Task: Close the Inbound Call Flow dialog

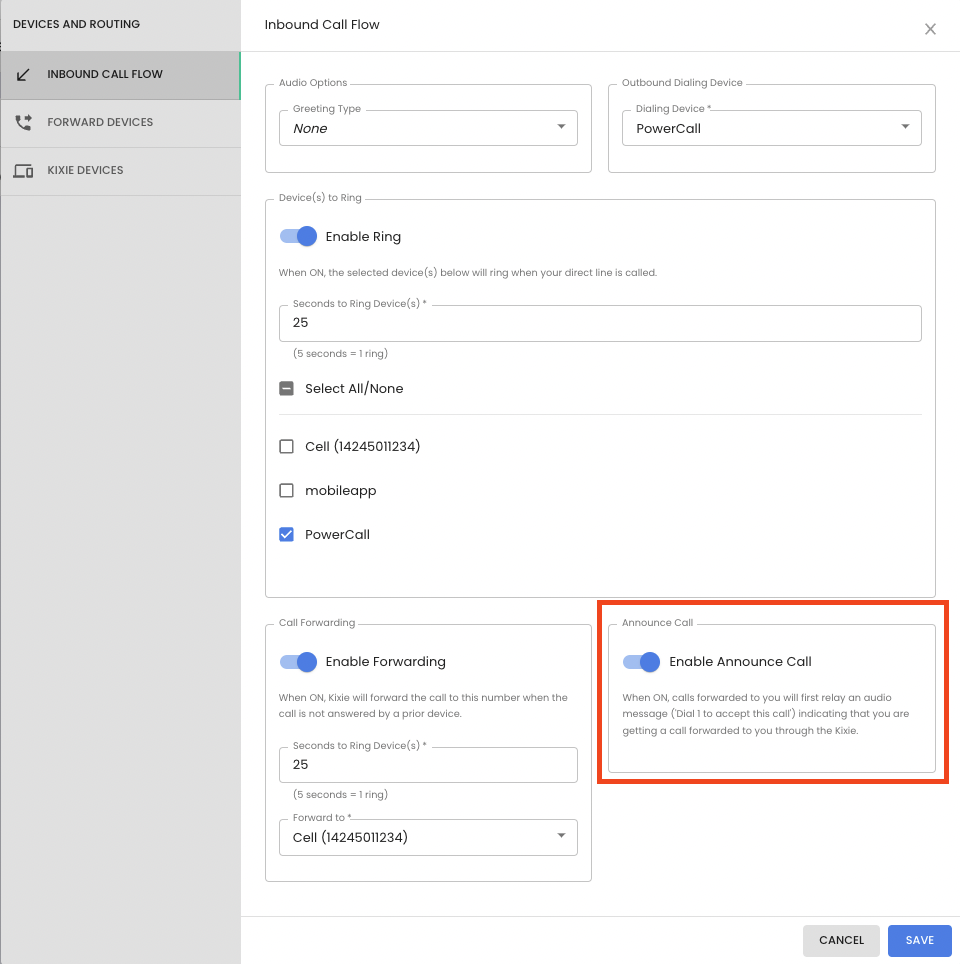Action: coord(930,29)
